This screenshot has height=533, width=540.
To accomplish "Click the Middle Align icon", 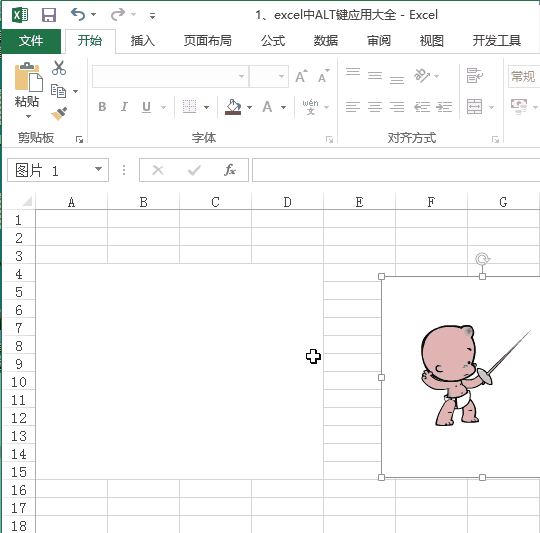I will tap(375, 75).
